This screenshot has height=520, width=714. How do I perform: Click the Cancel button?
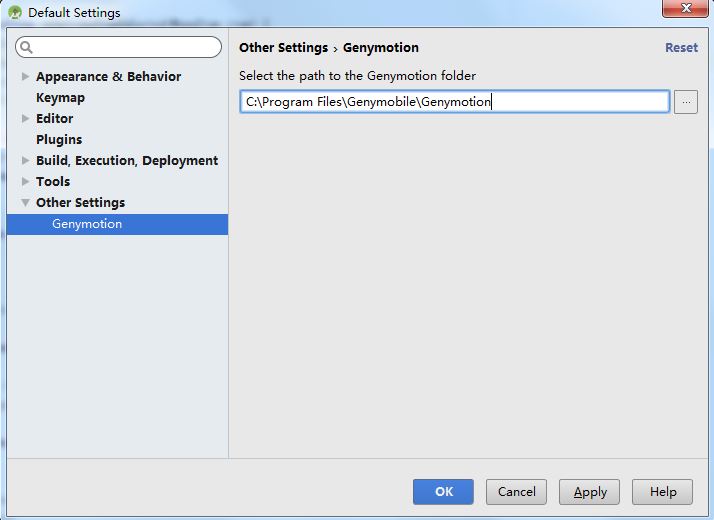[516, 492]
